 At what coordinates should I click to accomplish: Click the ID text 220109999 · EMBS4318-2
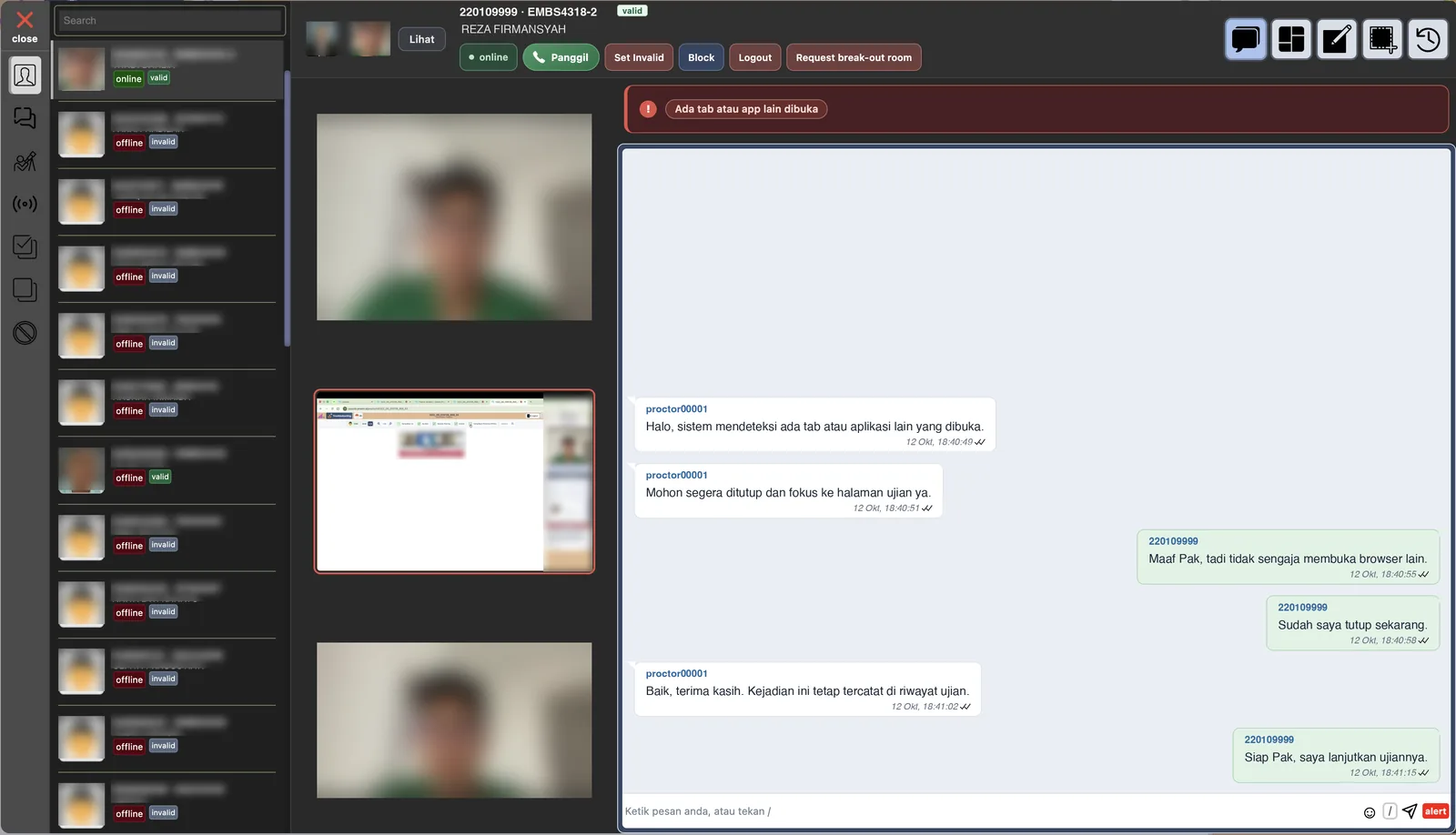(528, 12)
